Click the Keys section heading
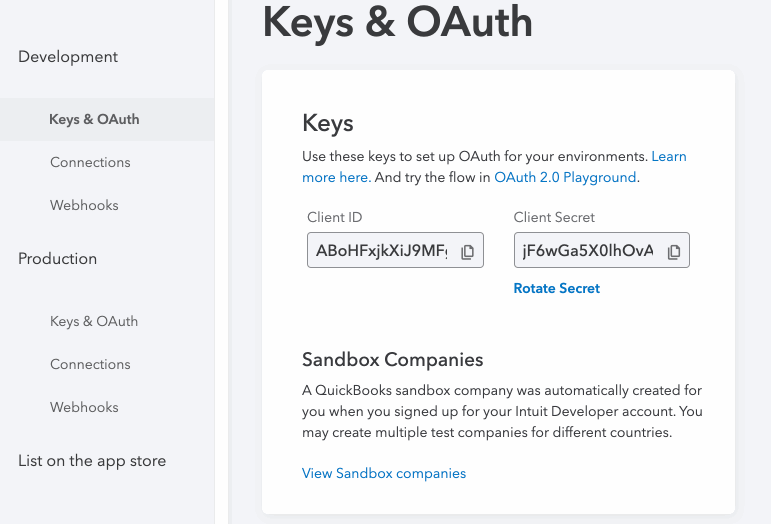The height and width of the screenshot is (524, 771). pyautogui.click(x=328, y=124)
